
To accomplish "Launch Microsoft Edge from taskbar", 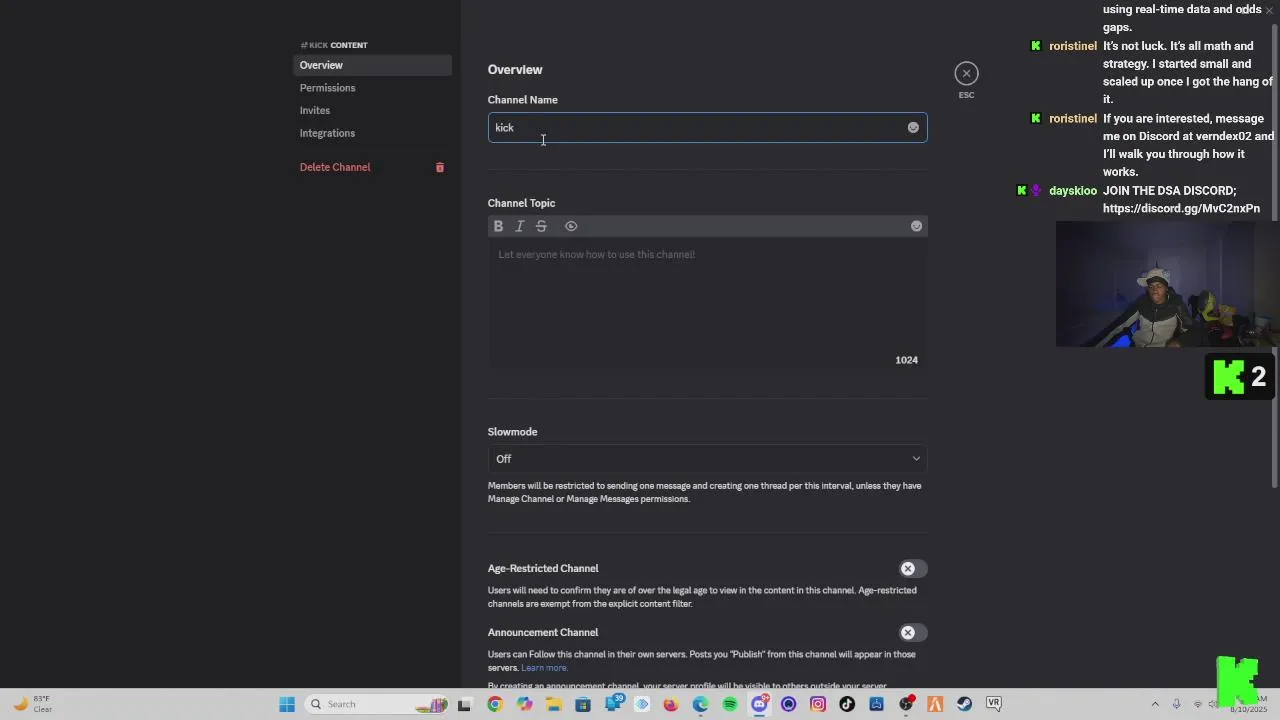I will coord(700,704).
